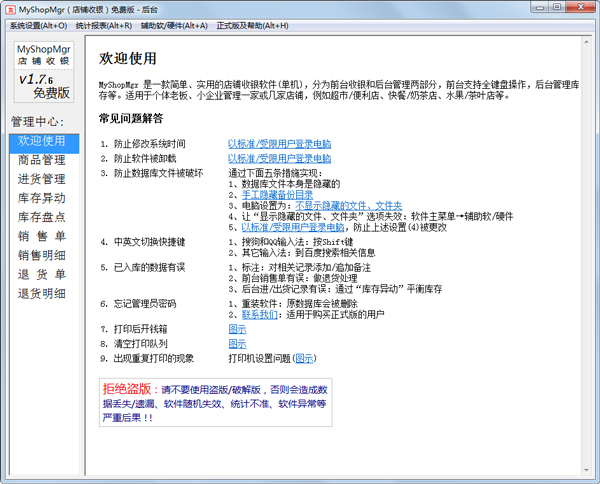Image resolution: width=600 pixels, height=484 pixels.
Task: Click 已入库的数据有误 text
Action: tap(150, 267)
